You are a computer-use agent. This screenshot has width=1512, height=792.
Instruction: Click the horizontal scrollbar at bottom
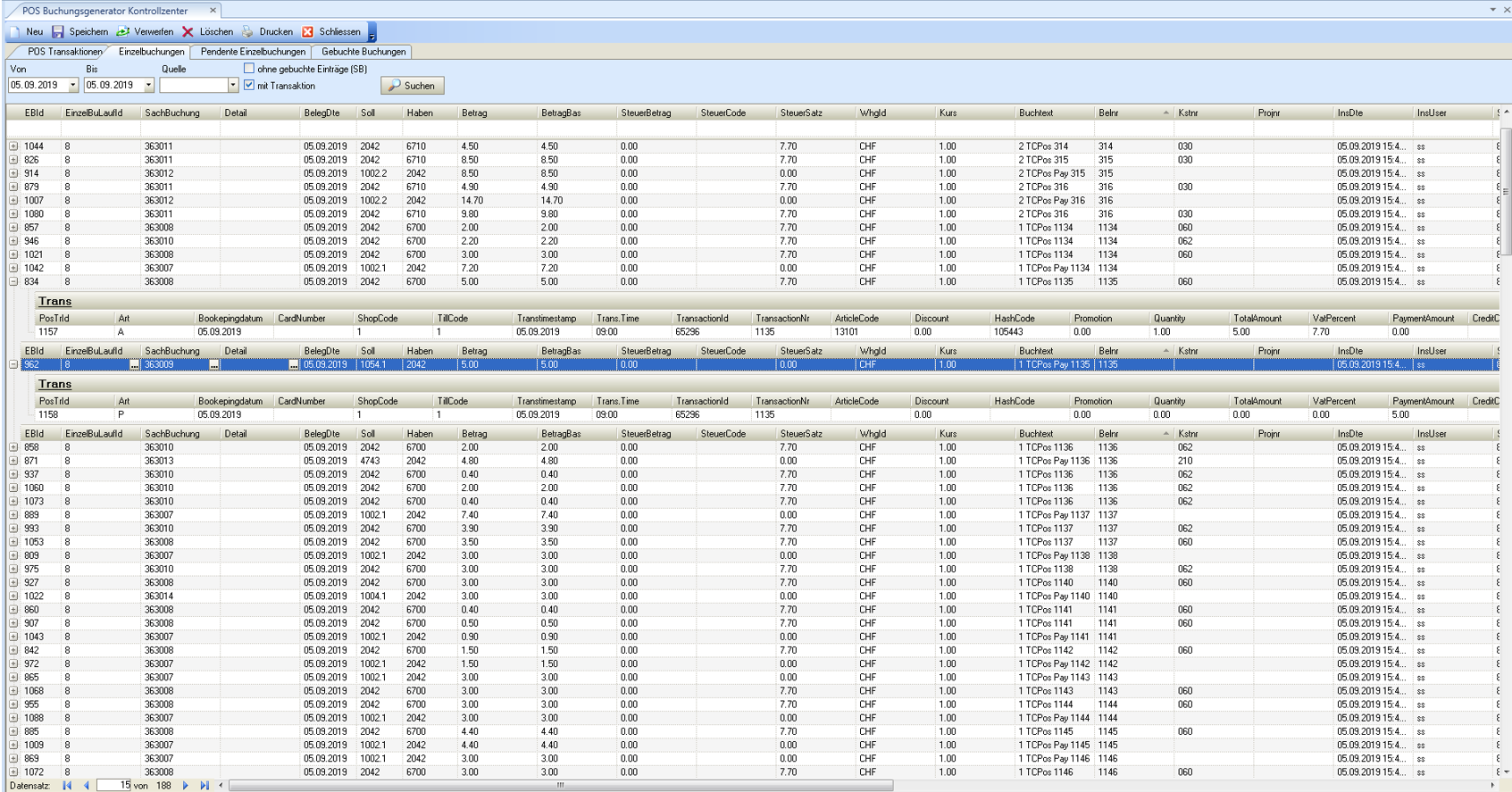pos(560,786)
